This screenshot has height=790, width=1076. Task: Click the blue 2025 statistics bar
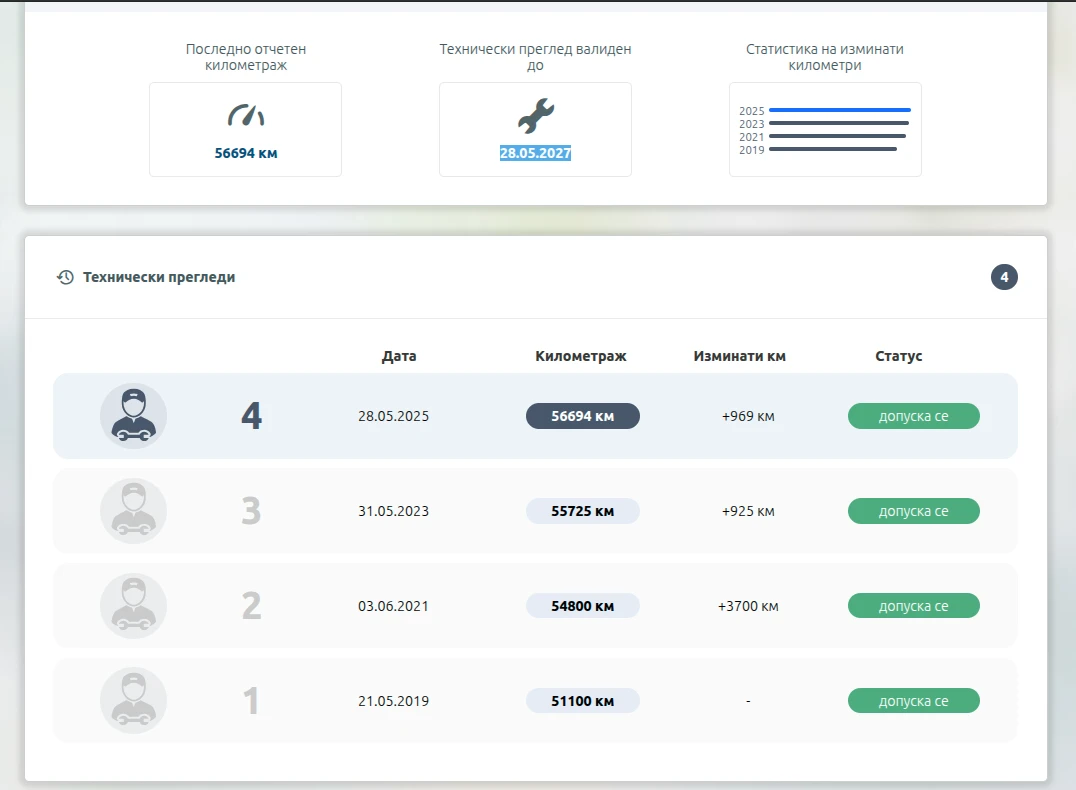840,110
